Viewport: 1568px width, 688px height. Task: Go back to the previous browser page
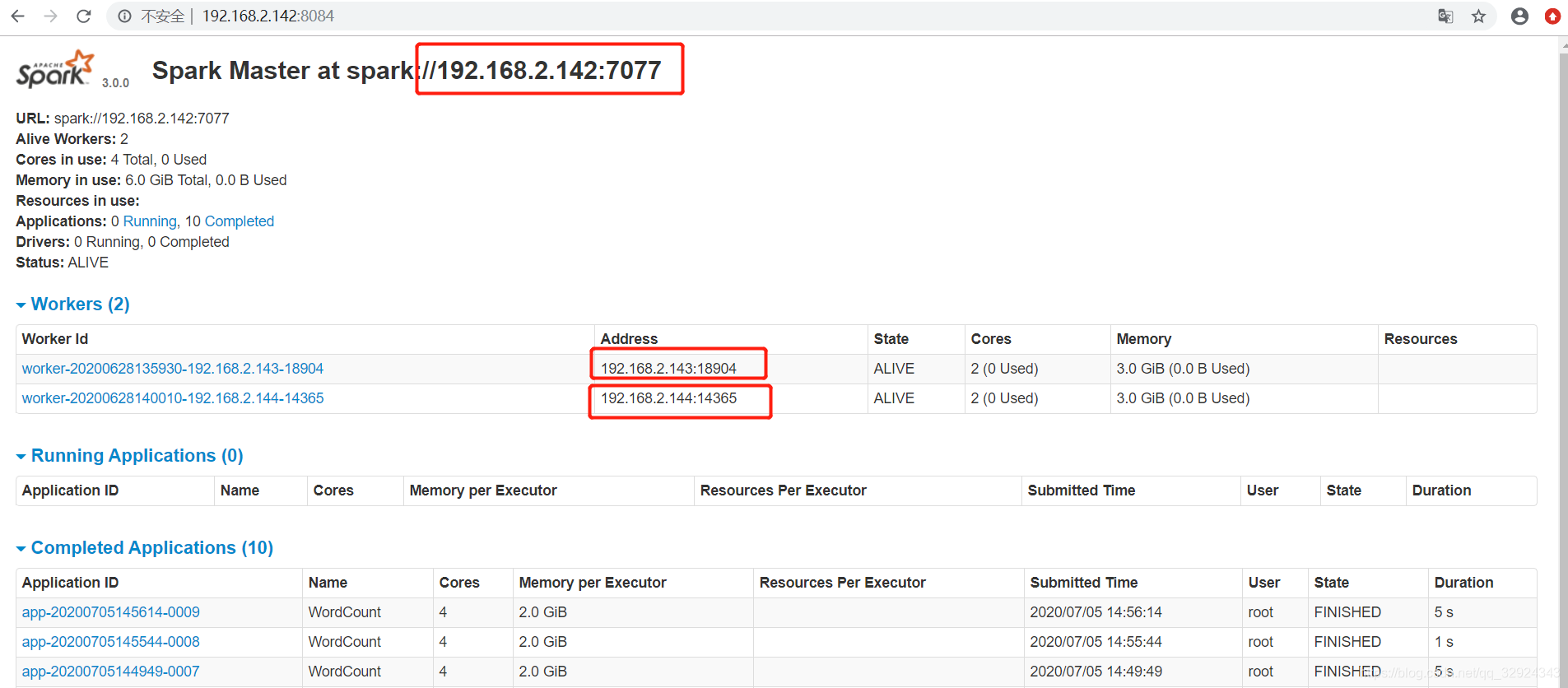tap(17, 16)
